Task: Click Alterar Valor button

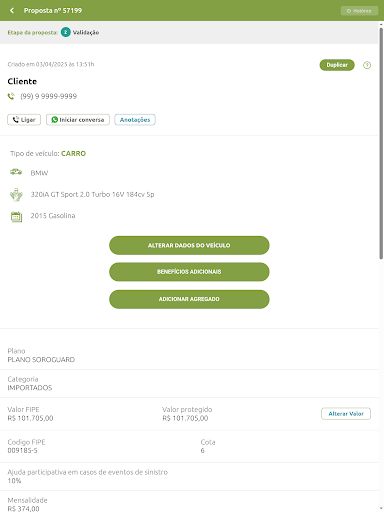Action: coord(346,414)
